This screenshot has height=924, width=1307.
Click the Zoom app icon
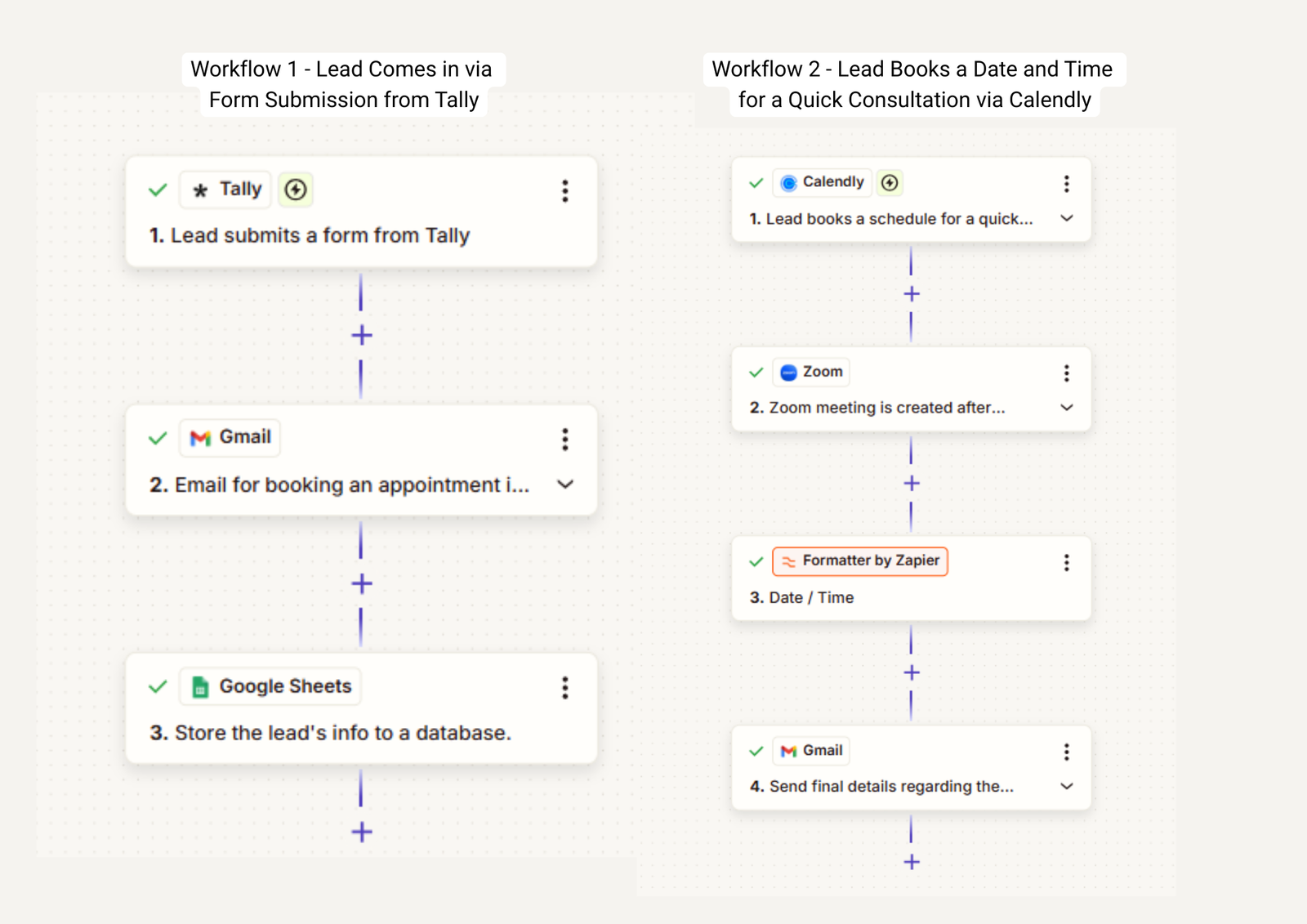[788, 373]
